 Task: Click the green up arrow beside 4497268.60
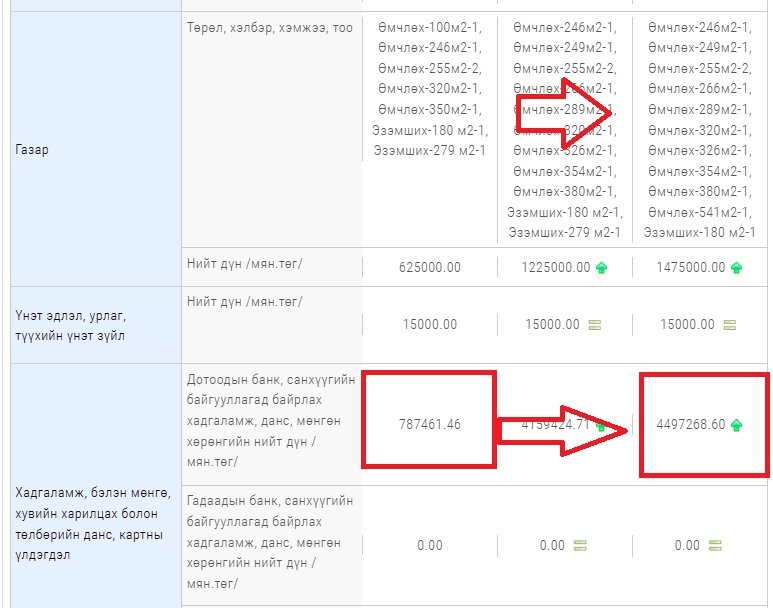pyautogui.click(x=737, y=425)
